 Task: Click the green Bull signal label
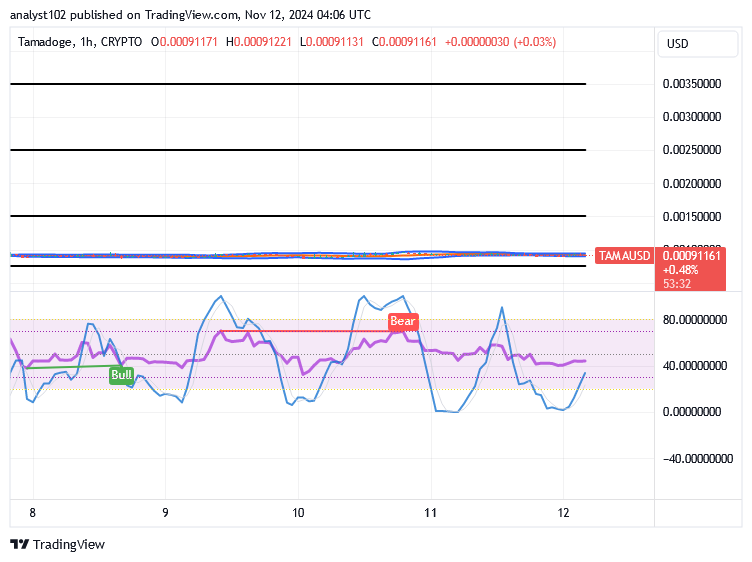(x=121, y=375)
